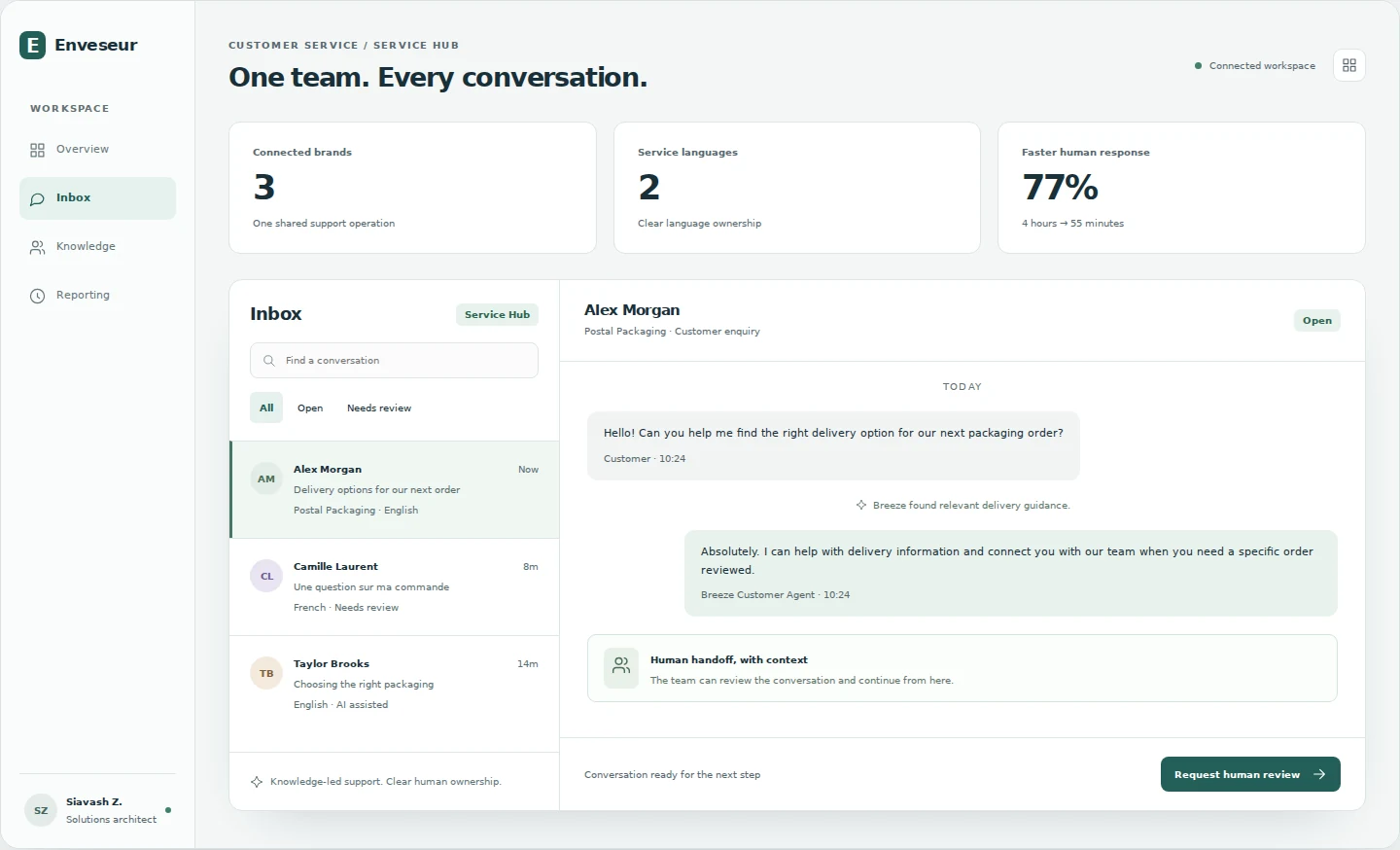Image resolution: width=1400 pixels, height=850 pixels.
Task: Click the CL avatar for Camille Laurent
Action: pos(266,576)
